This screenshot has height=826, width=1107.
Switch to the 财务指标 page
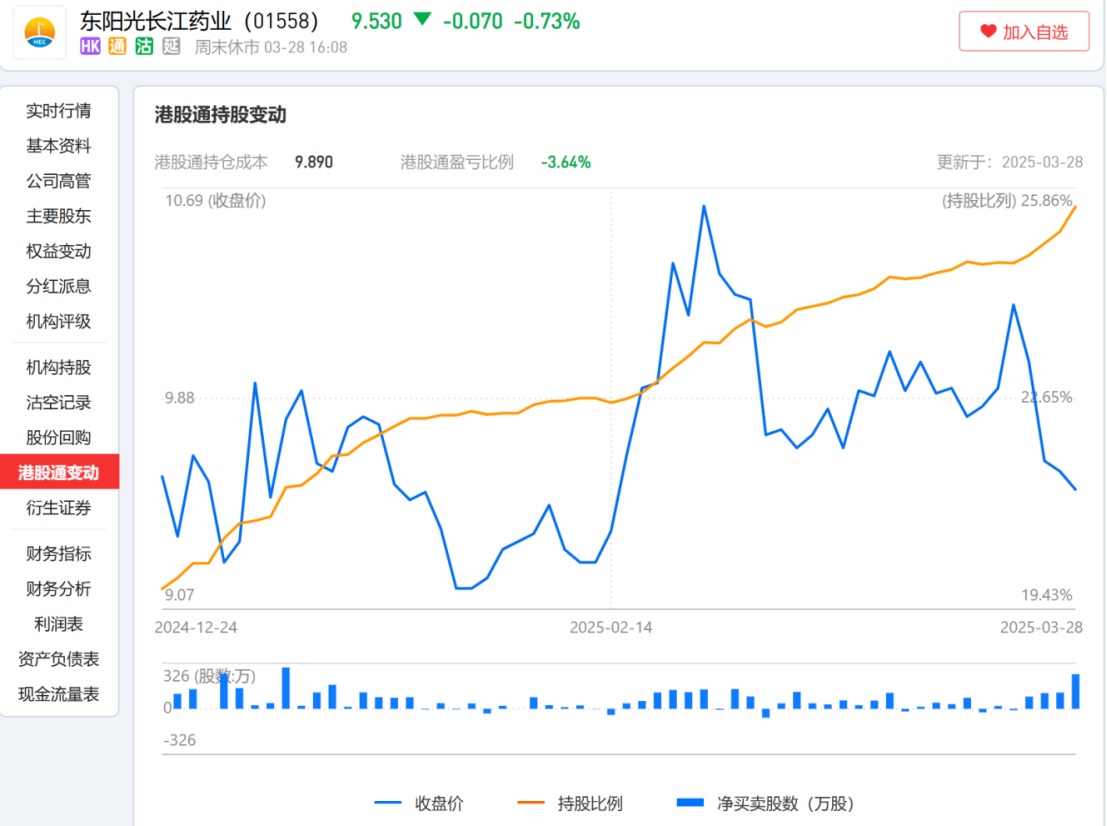click(x=59, y=553)
